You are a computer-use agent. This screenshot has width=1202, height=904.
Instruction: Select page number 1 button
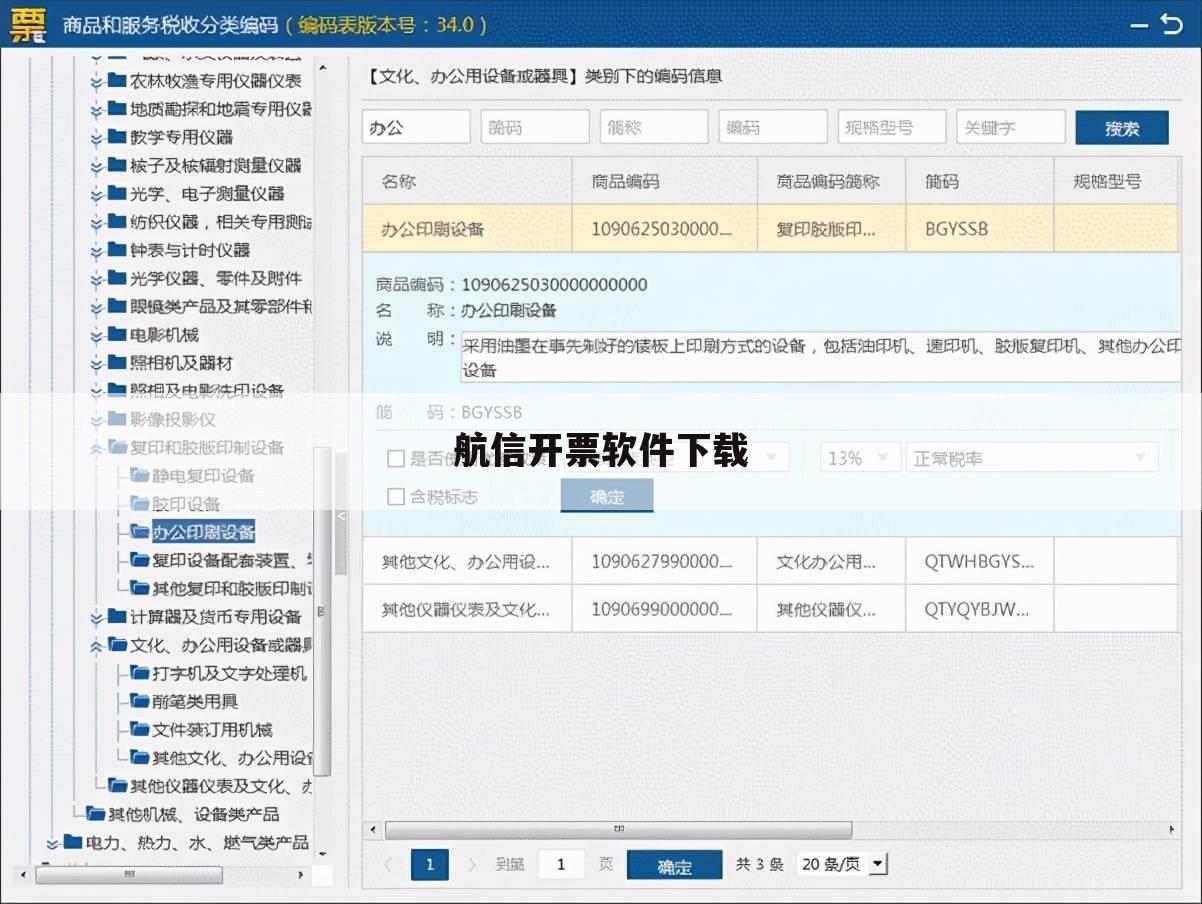click(430, 864)
